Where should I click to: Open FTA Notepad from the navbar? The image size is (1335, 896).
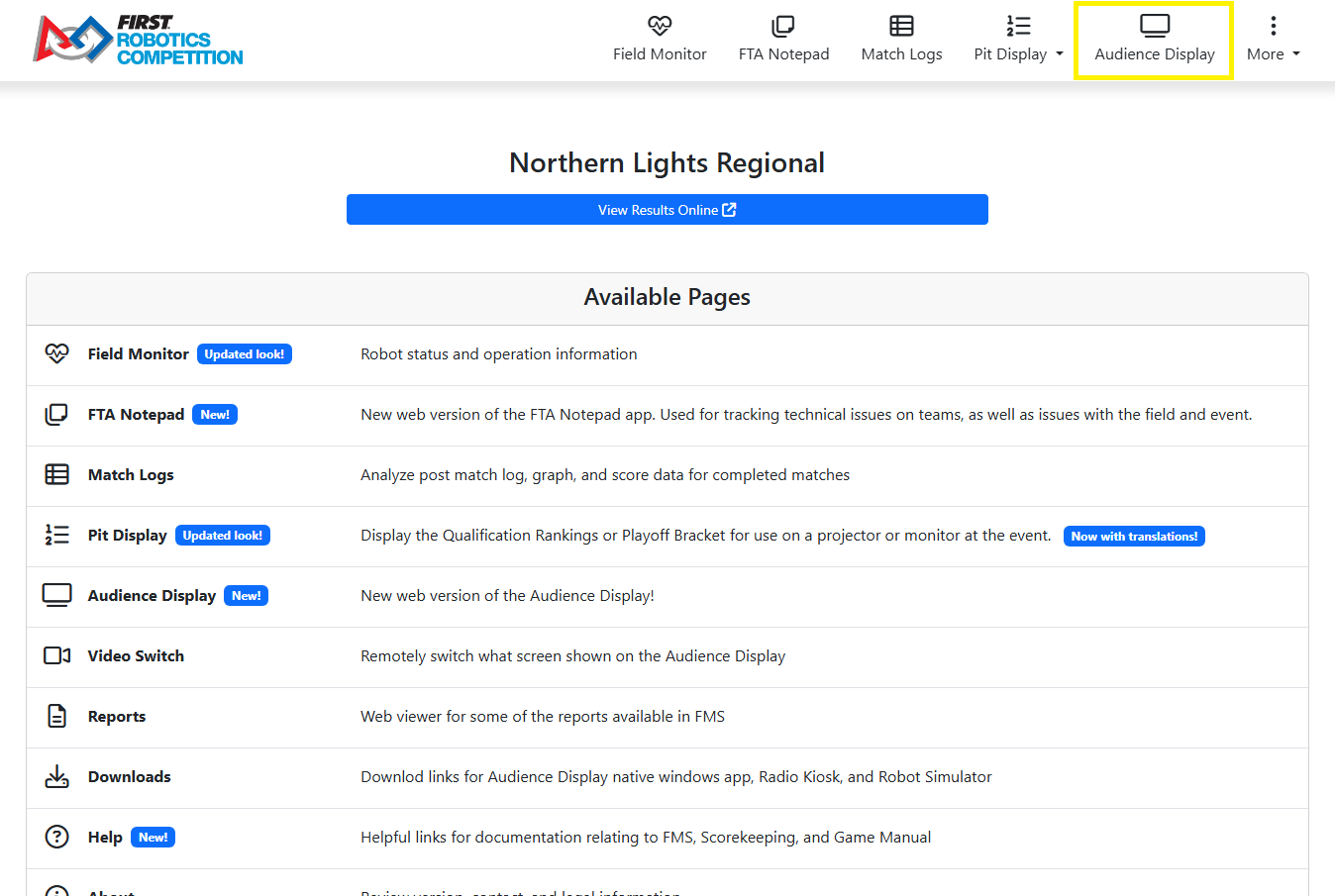783,54
